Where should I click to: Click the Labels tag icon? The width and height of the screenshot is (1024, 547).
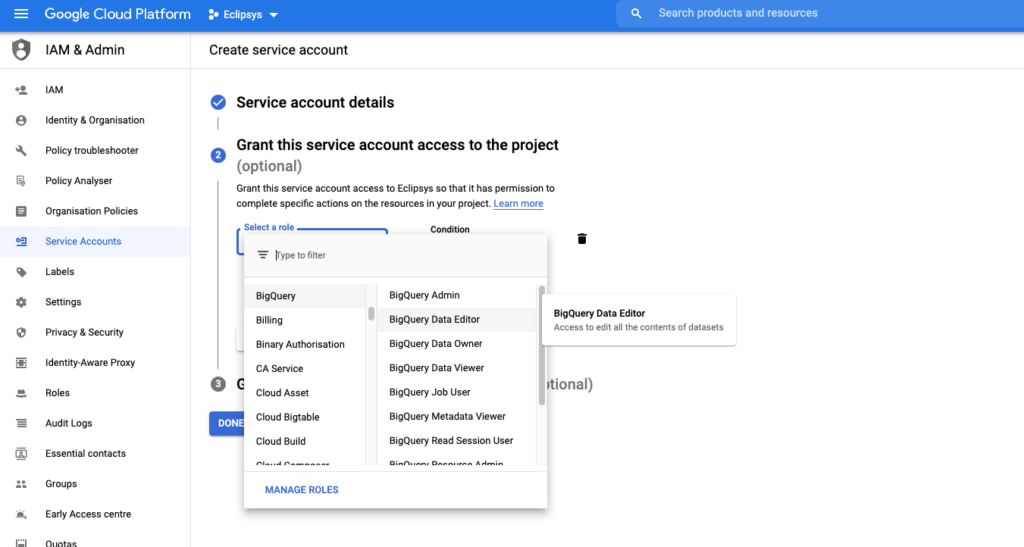21,272
